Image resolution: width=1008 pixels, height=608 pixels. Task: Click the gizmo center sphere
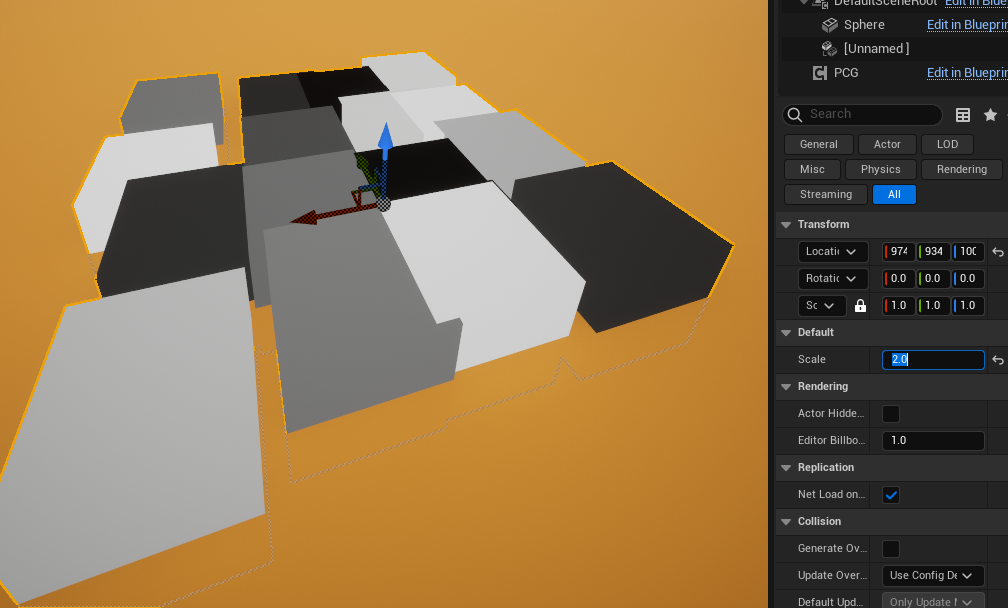[x=383, y=204]
